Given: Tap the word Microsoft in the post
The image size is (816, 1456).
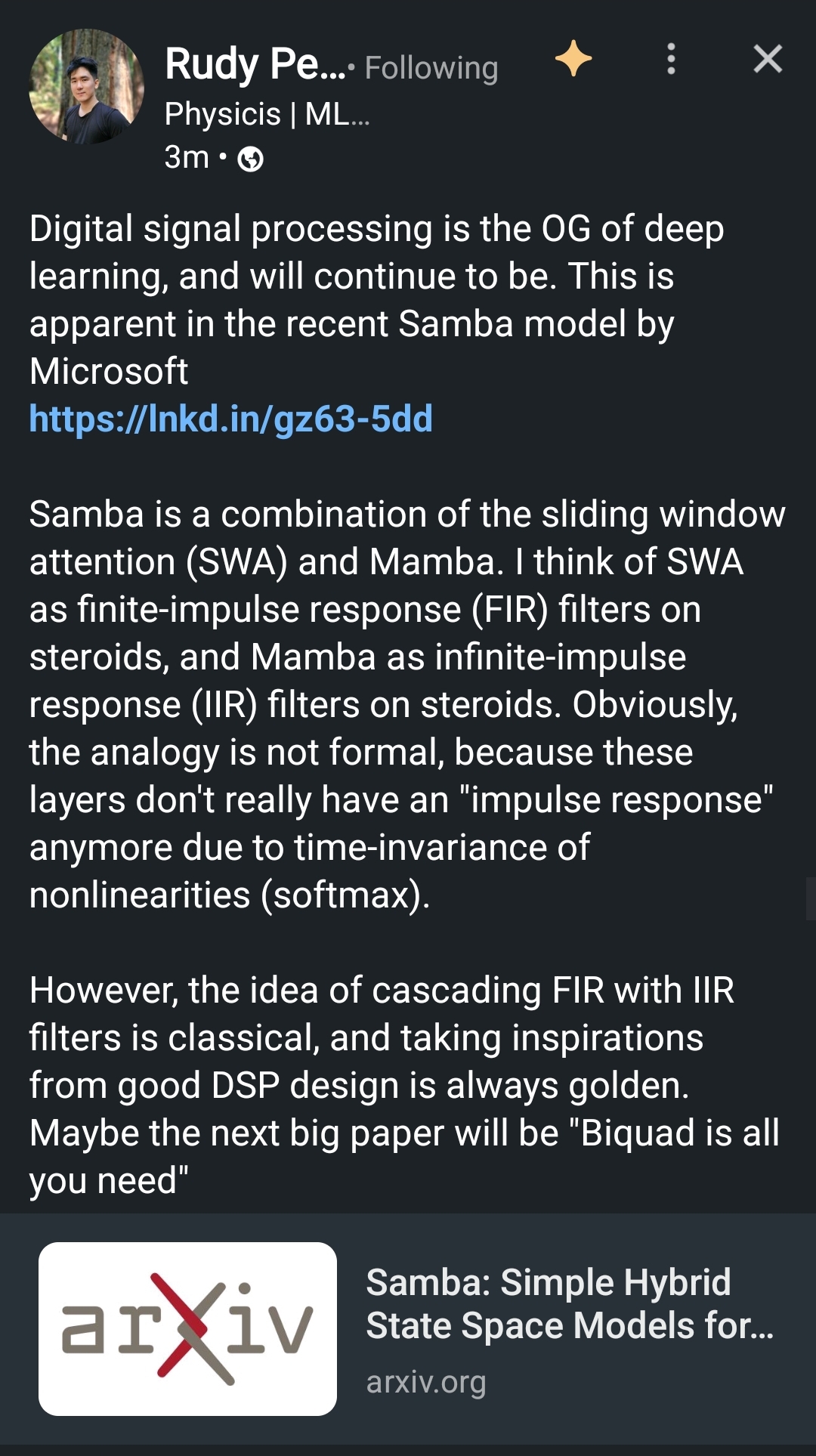Looking at the screenshot, I should coord(109,371).
